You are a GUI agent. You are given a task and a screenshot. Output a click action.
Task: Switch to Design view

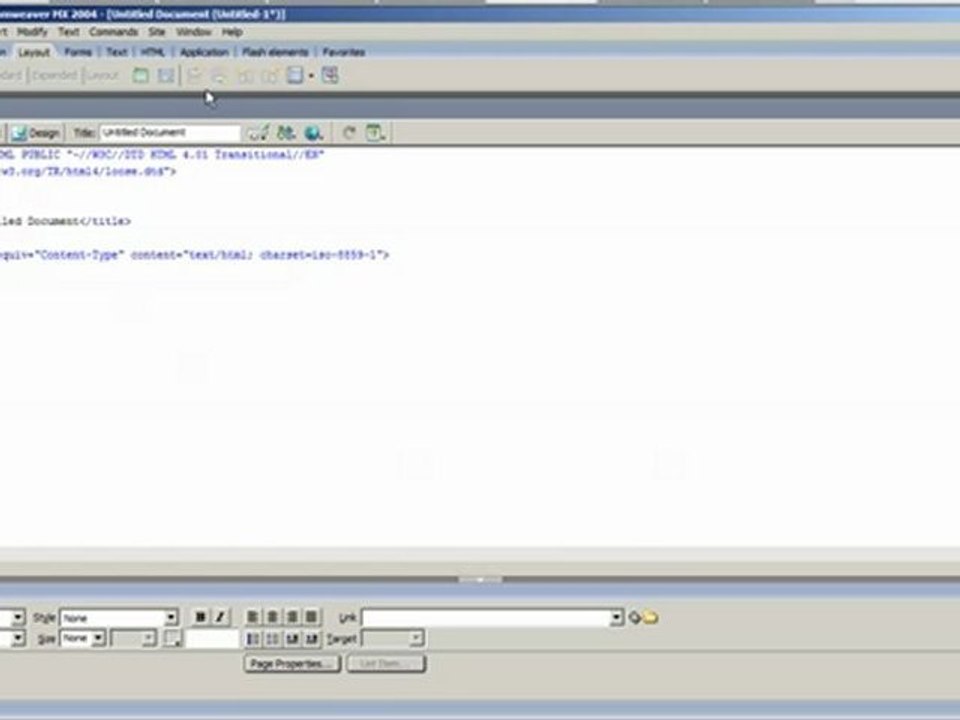click(x=36, y=133)
